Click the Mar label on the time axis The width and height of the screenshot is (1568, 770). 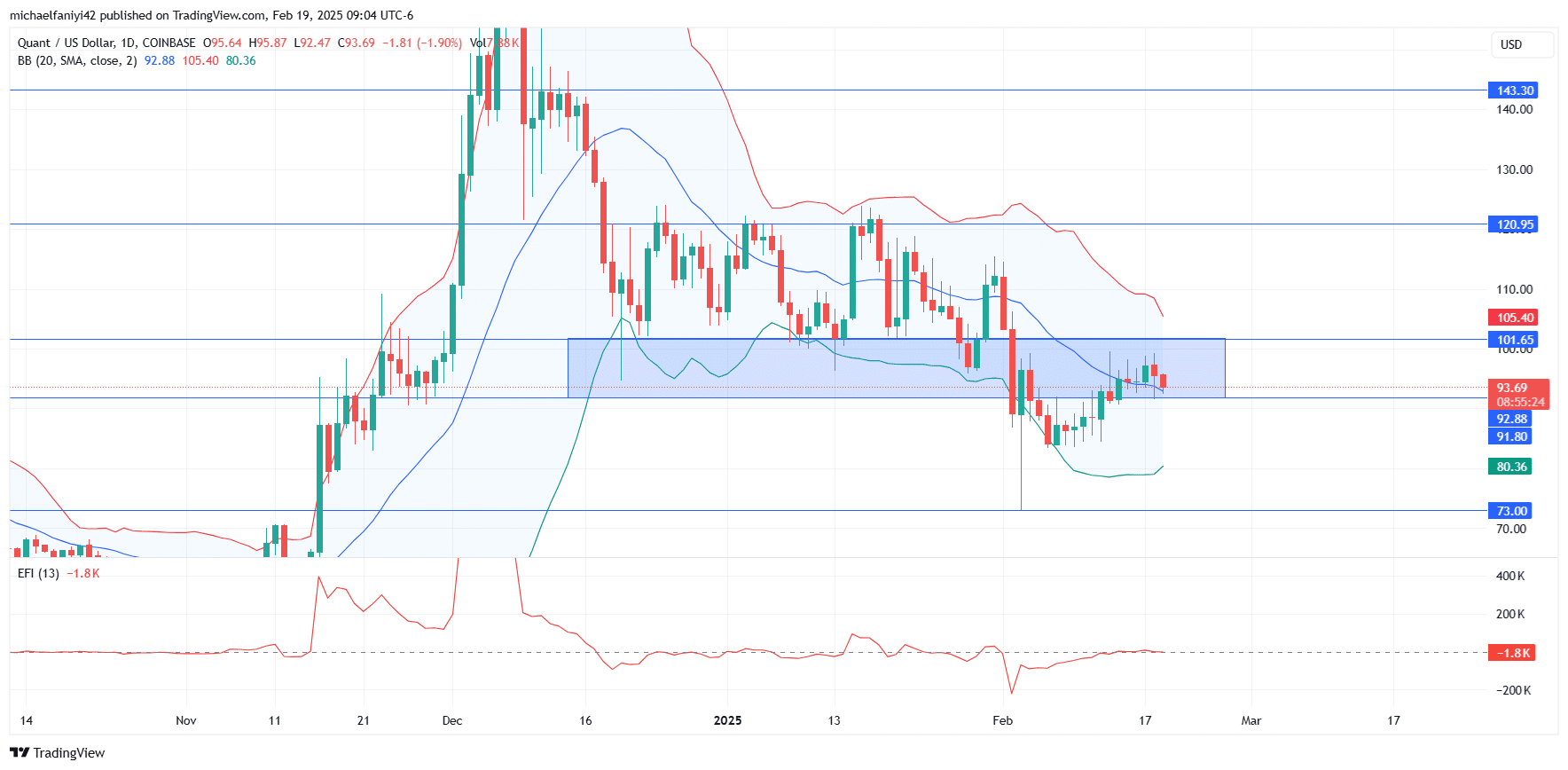click(1250, 720)
